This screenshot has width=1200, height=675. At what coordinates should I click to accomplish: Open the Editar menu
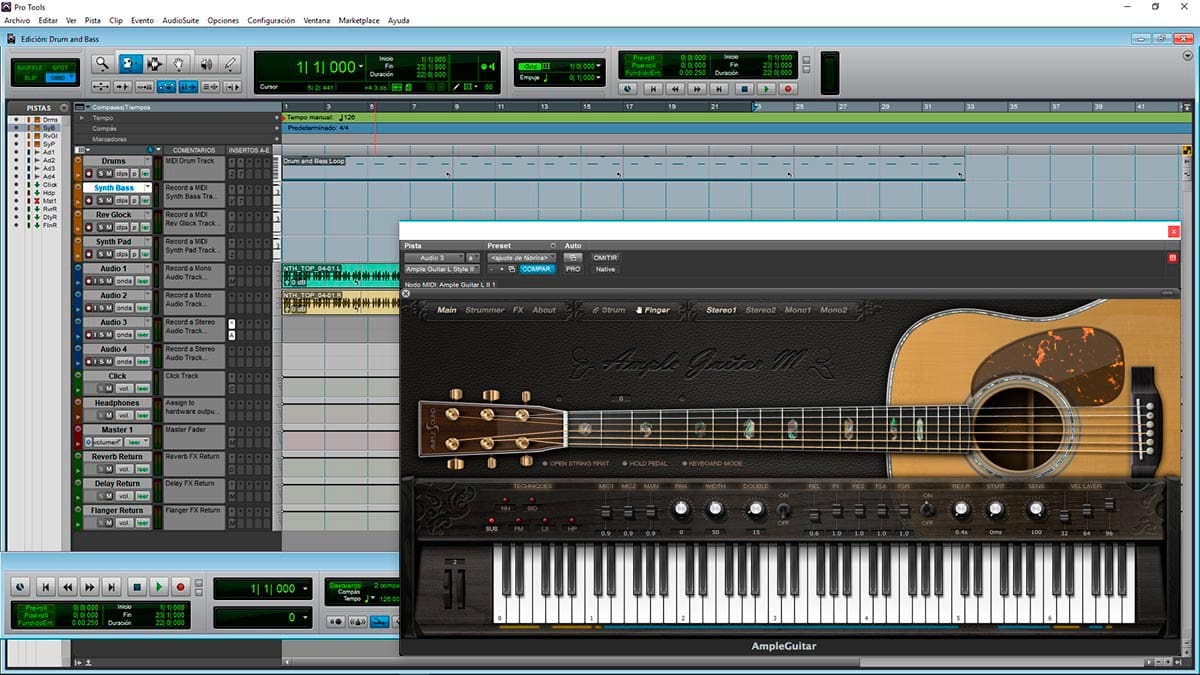48,20
